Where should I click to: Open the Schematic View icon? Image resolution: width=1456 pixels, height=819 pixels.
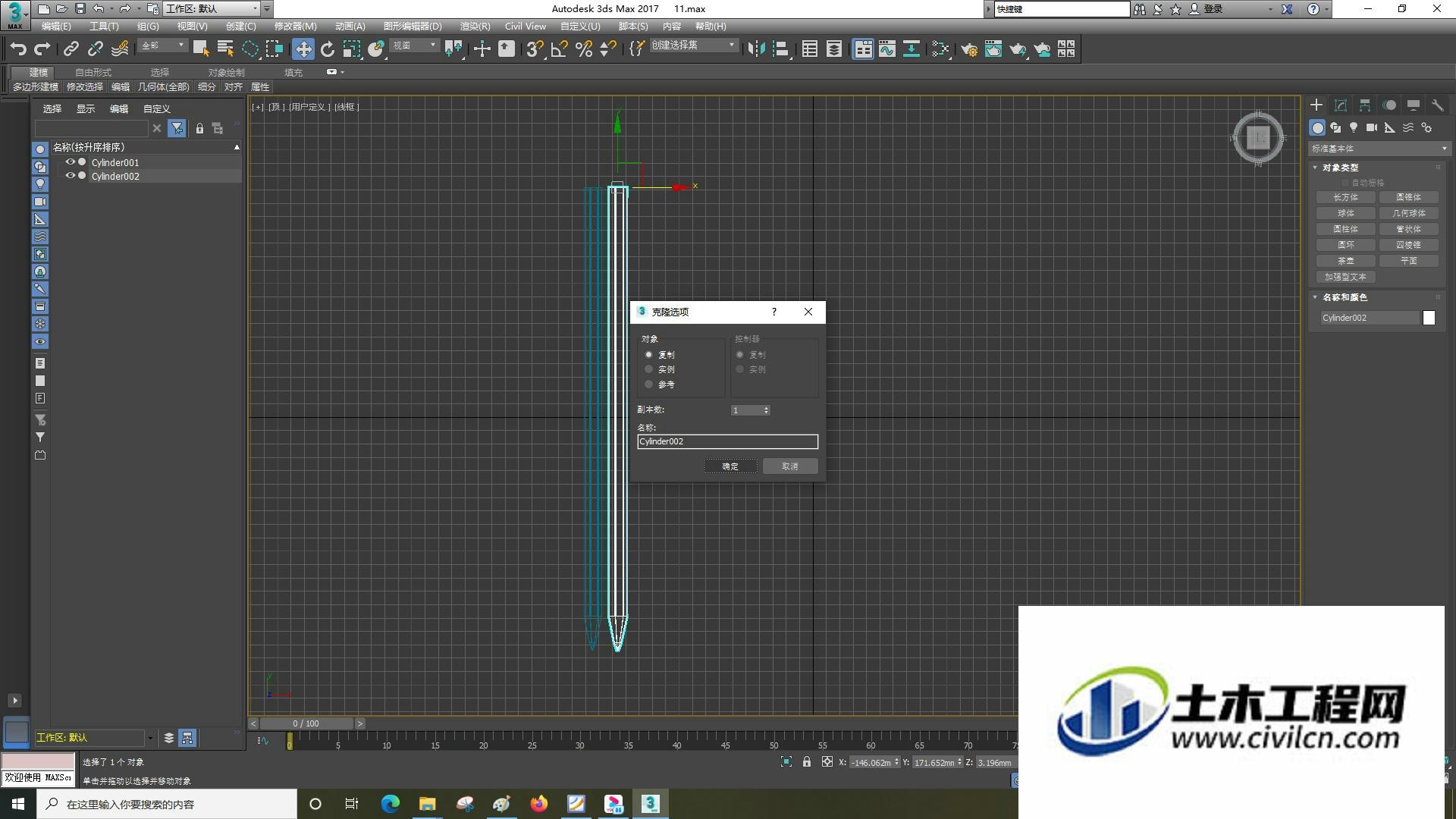coord(912,49)
